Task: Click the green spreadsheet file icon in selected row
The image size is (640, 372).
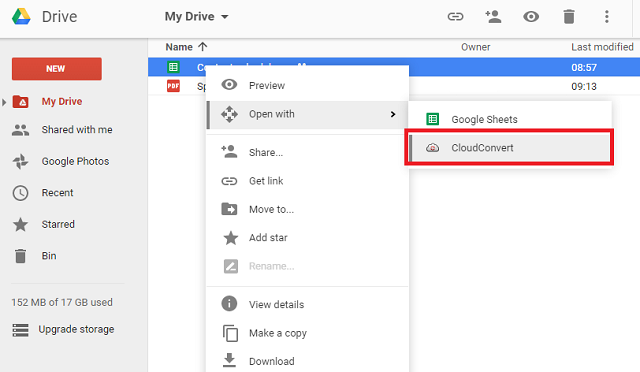Action: [x=173, y=67]
